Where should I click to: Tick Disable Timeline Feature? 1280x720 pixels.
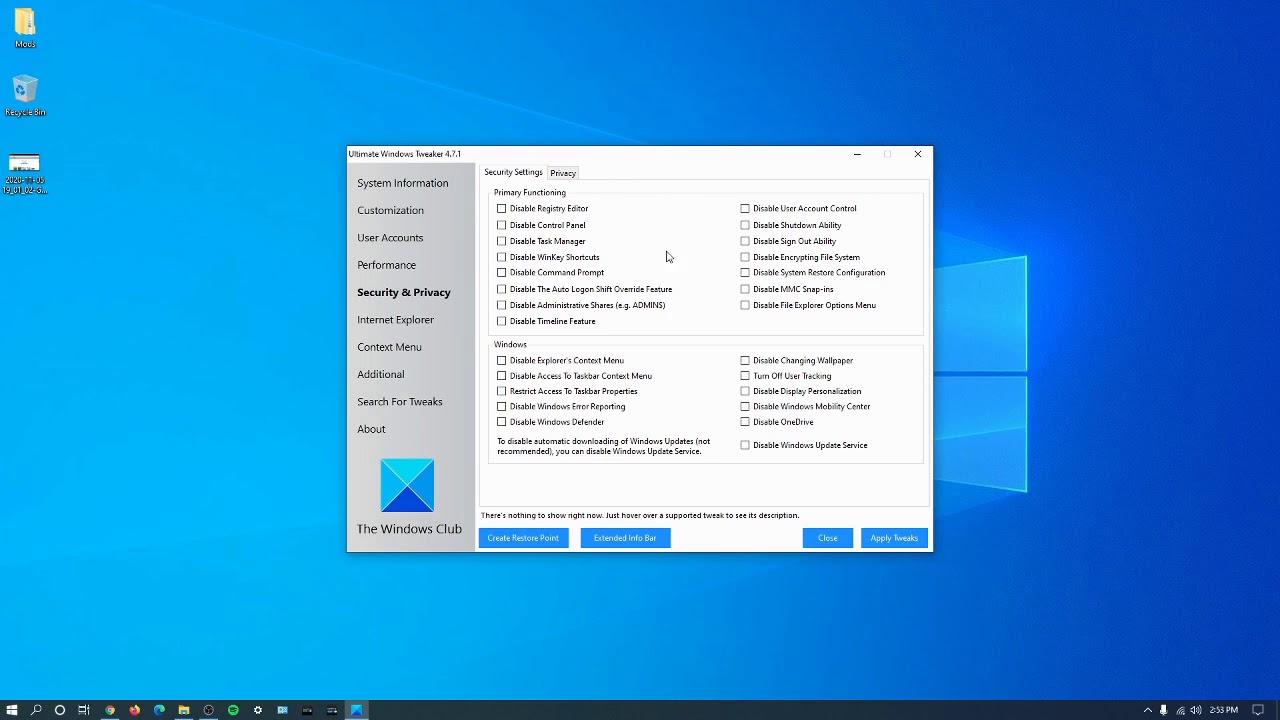click(x=502, y=321)
